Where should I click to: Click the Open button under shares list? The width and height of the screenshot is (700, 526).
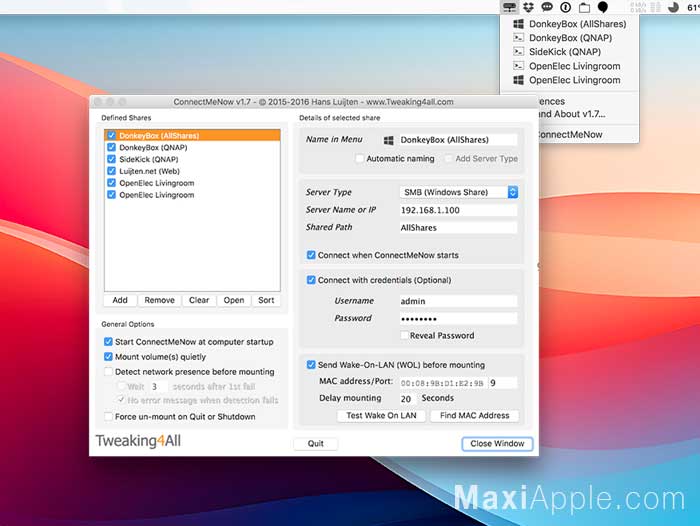(x=234, y=300)
